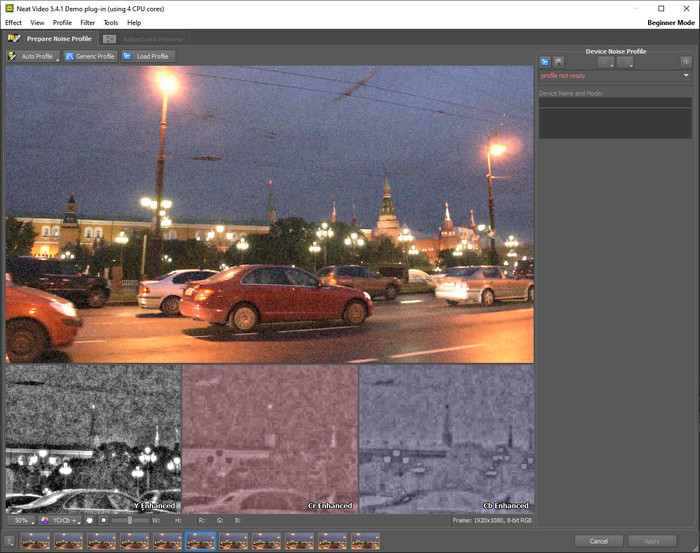
Task: Click the brightness sun icon
Action: tap(104, 520)
